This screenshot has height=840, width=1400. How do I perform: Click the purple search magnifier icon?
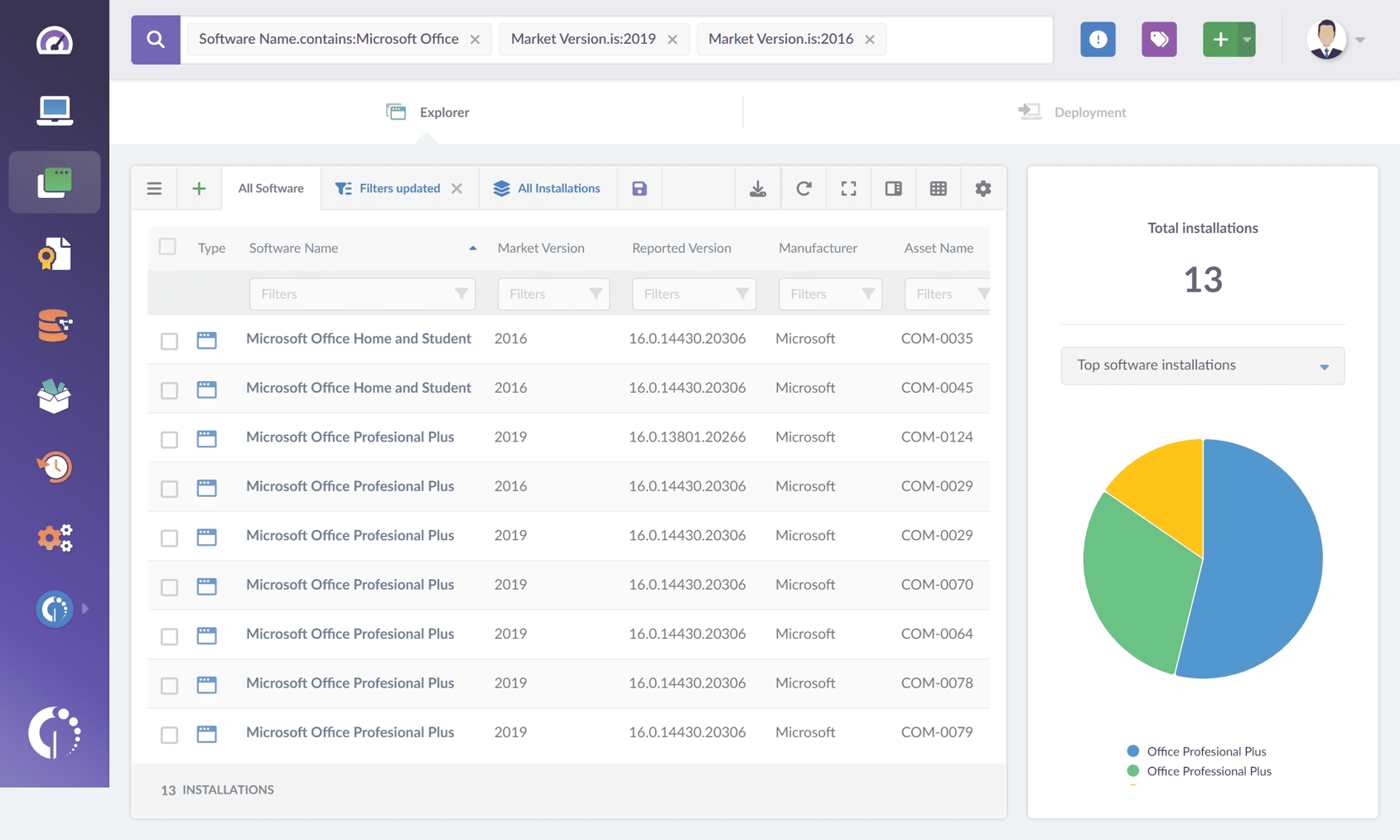tap(156, 39)
